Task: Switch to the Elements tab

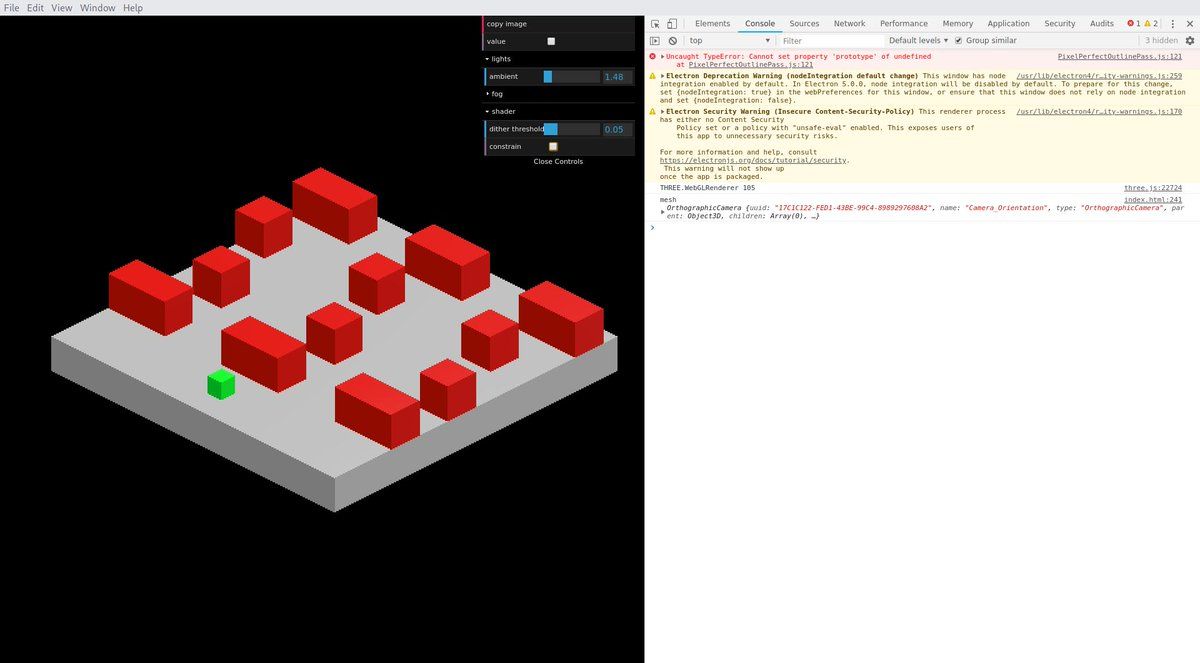Action: [x=712, y=24]
